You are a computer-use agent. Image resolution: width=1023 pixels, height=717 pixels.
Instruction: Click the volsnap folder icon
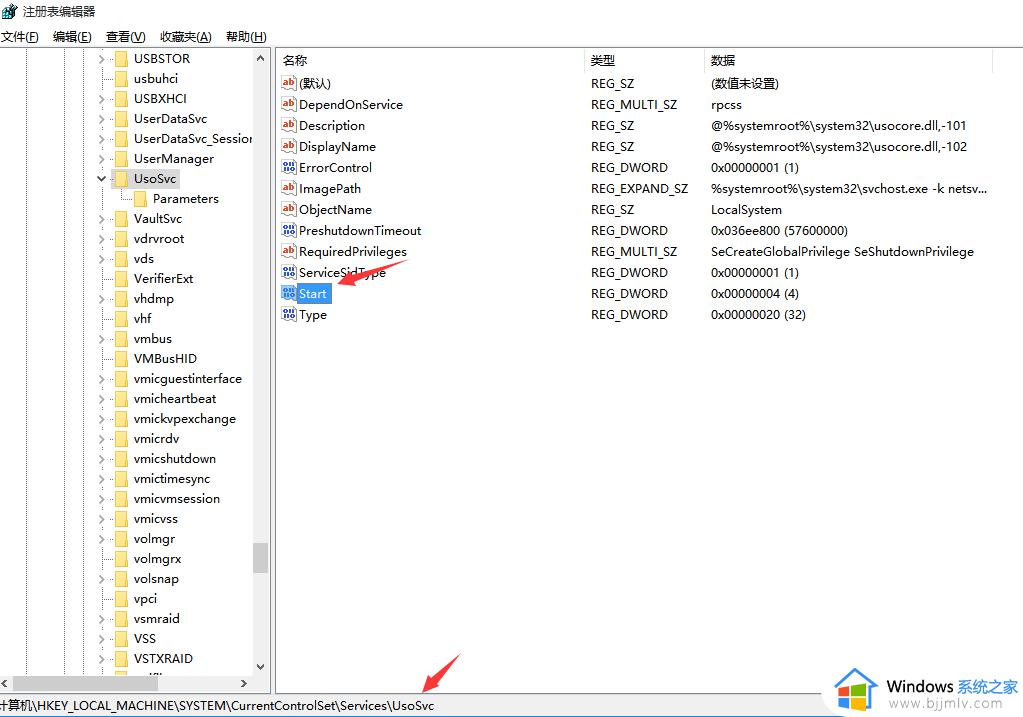point(121,579)
